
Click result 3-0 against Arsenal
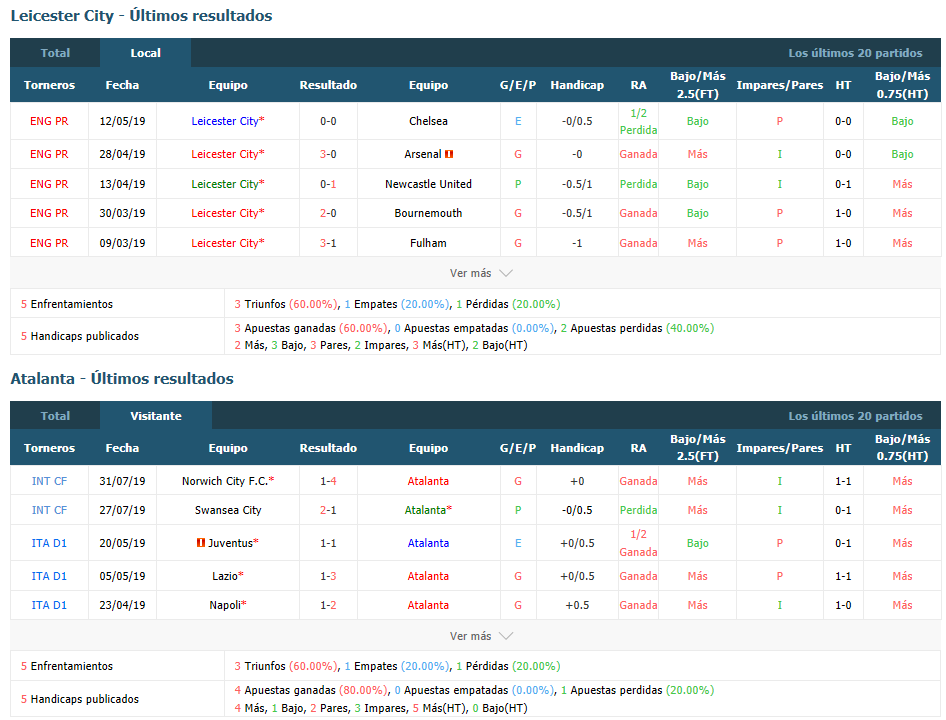[328, 155]
